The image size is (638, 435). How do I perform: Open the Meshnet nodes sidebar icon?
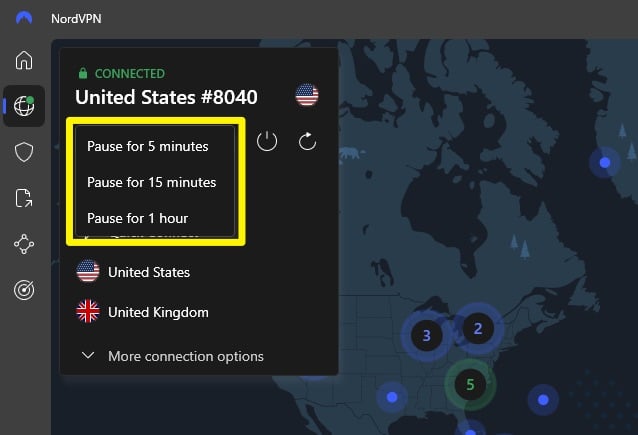click(24, 244)
